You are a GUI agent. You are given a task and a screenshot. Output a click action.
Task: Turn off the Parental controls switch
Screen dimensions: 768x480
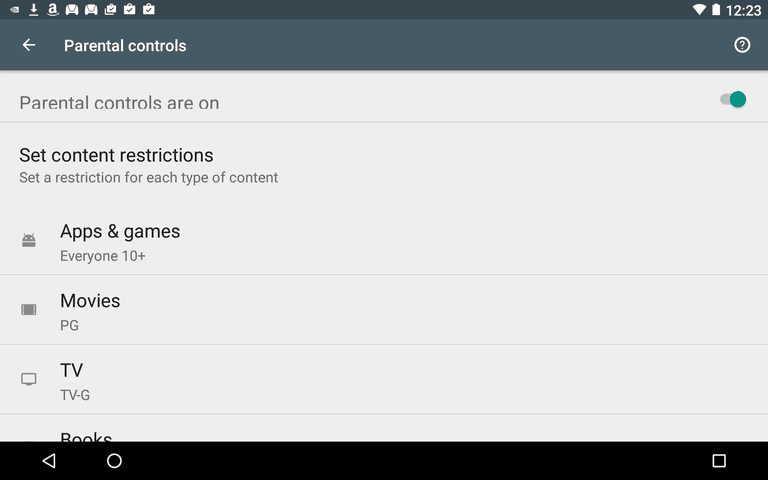pos(733,99)
